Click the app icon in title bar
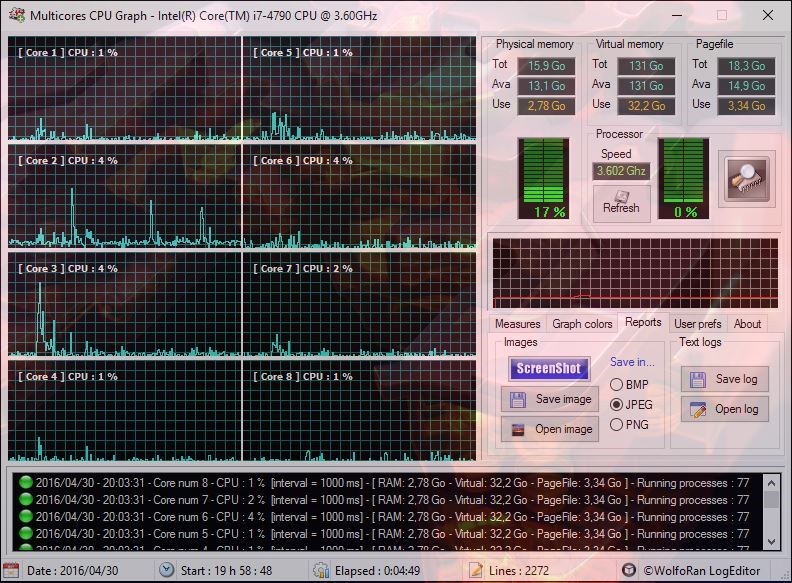The width and height of the screenshot is (792, 583). click(x=16, y=16)
